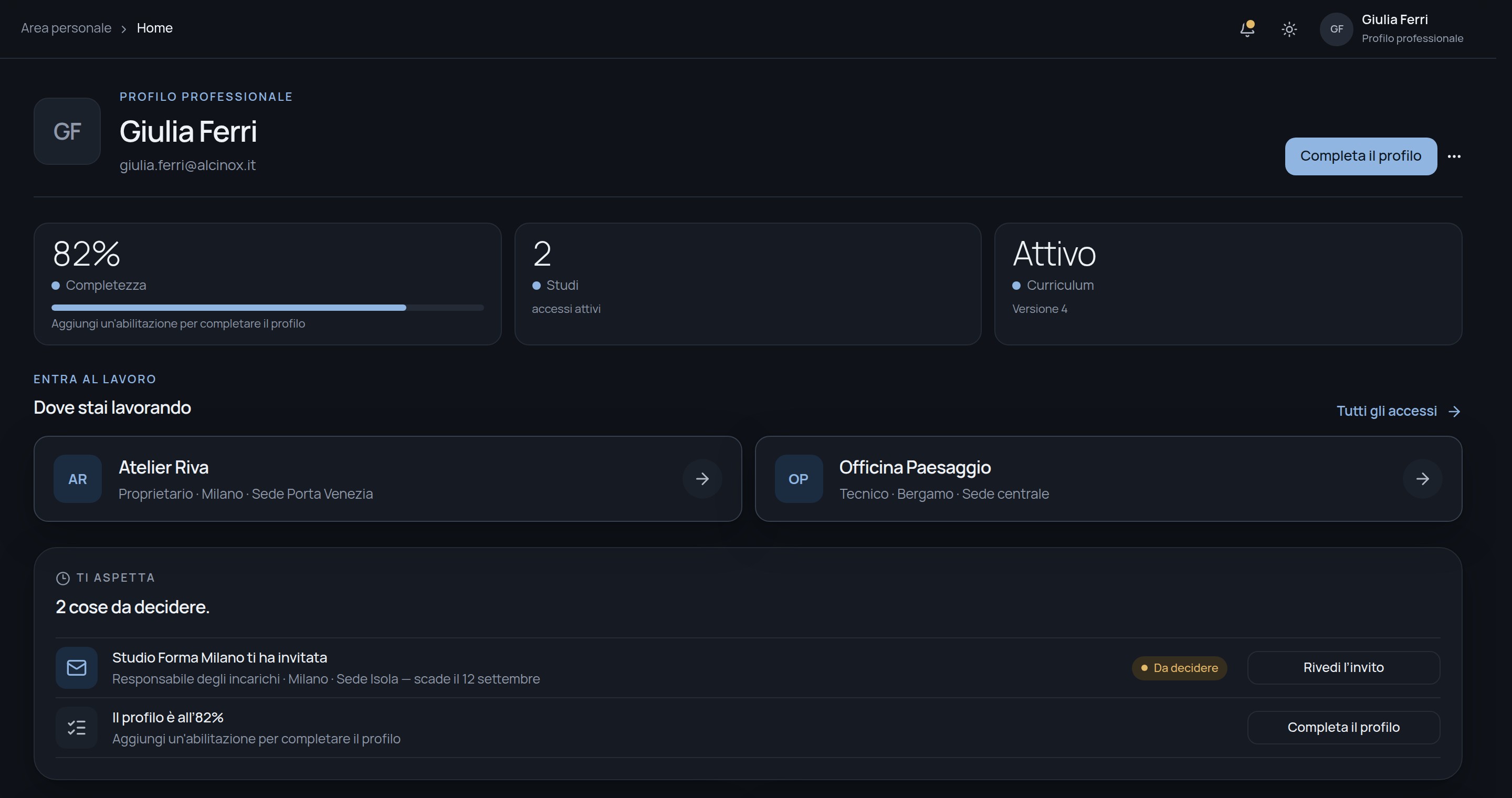Click Tecnico · Bergamo · Sede centrale
This screenshot has height=798, width=1512.
pos(944,494)
